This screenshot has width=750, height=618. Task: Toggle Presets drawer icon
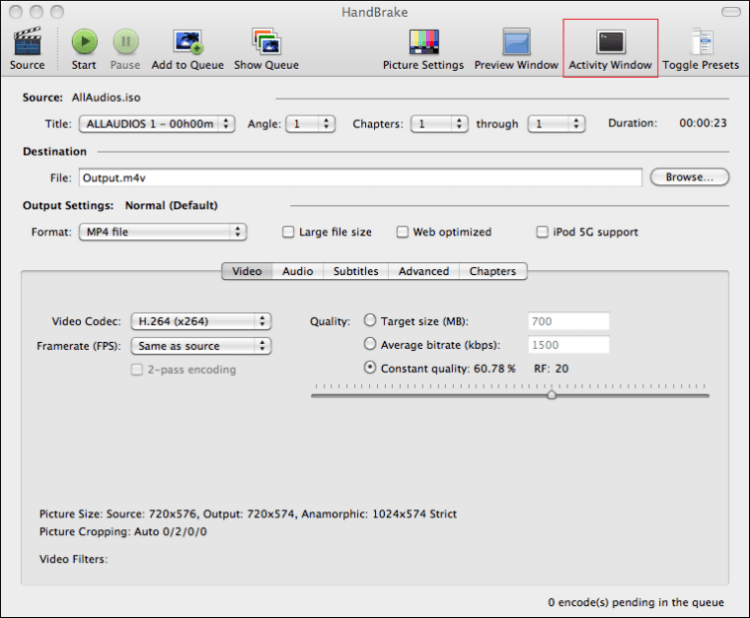(702, 42)
